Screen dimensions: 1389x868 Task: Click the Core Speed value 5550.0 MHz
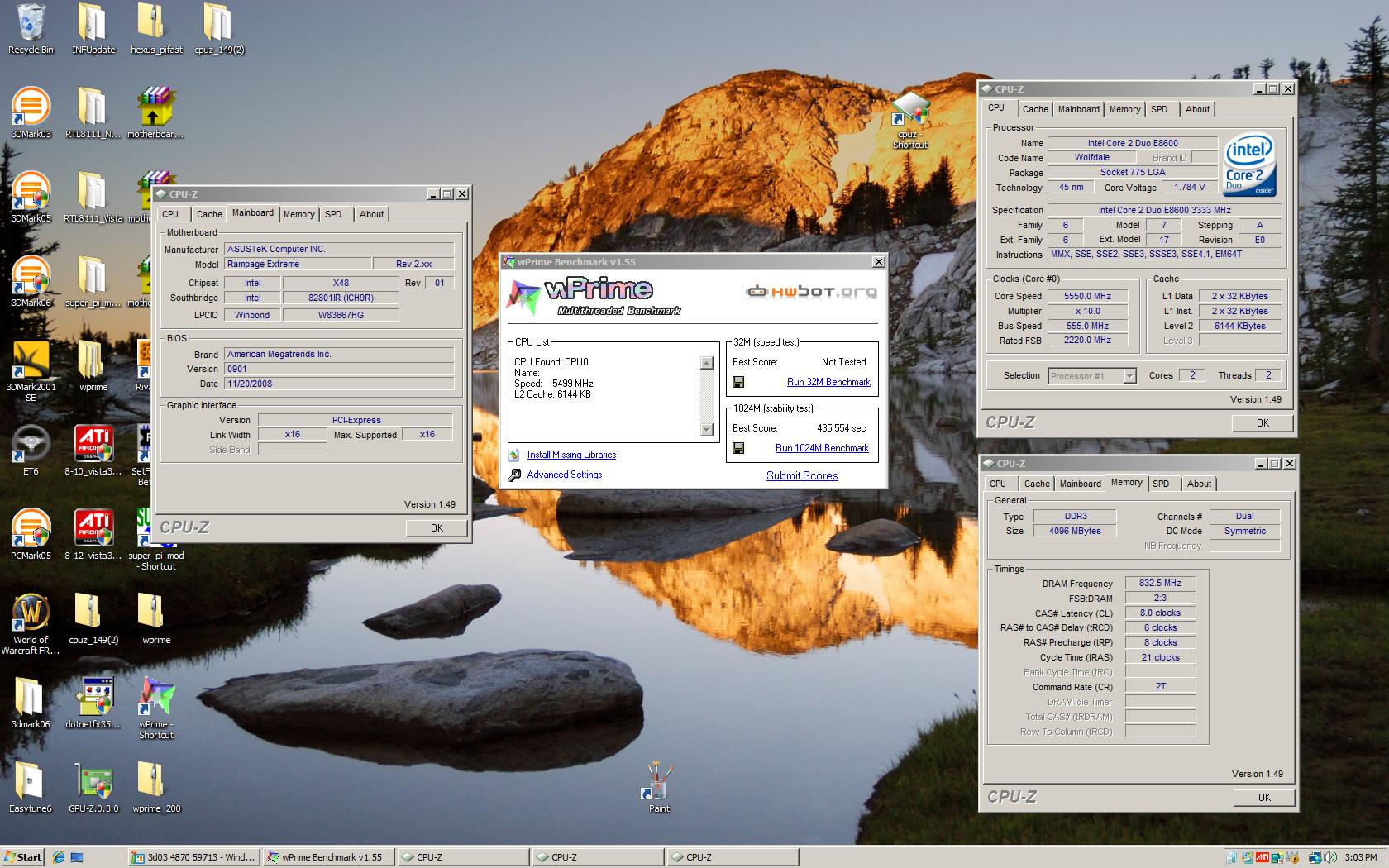click(1087, 296)
